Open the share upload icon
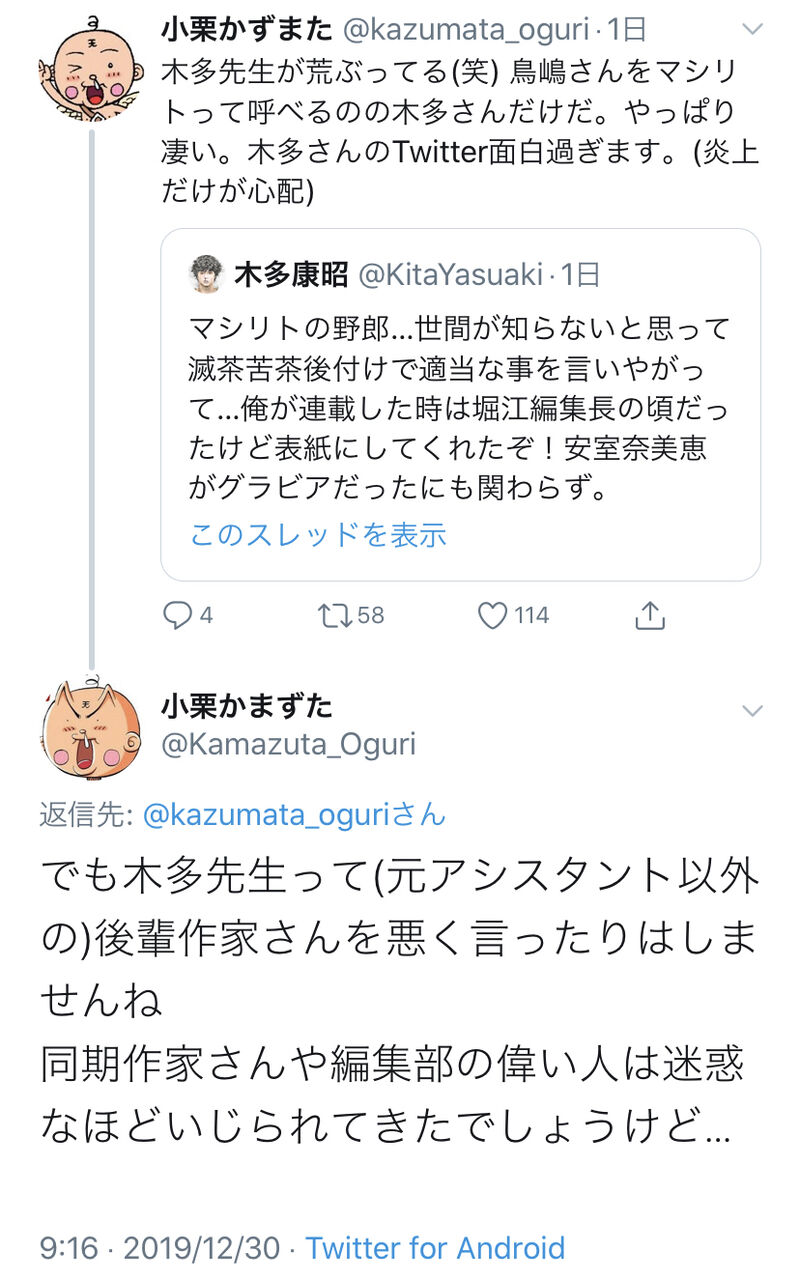Image resolution: width=800 pixels, height=1280 pixels. tap(650, 615)
